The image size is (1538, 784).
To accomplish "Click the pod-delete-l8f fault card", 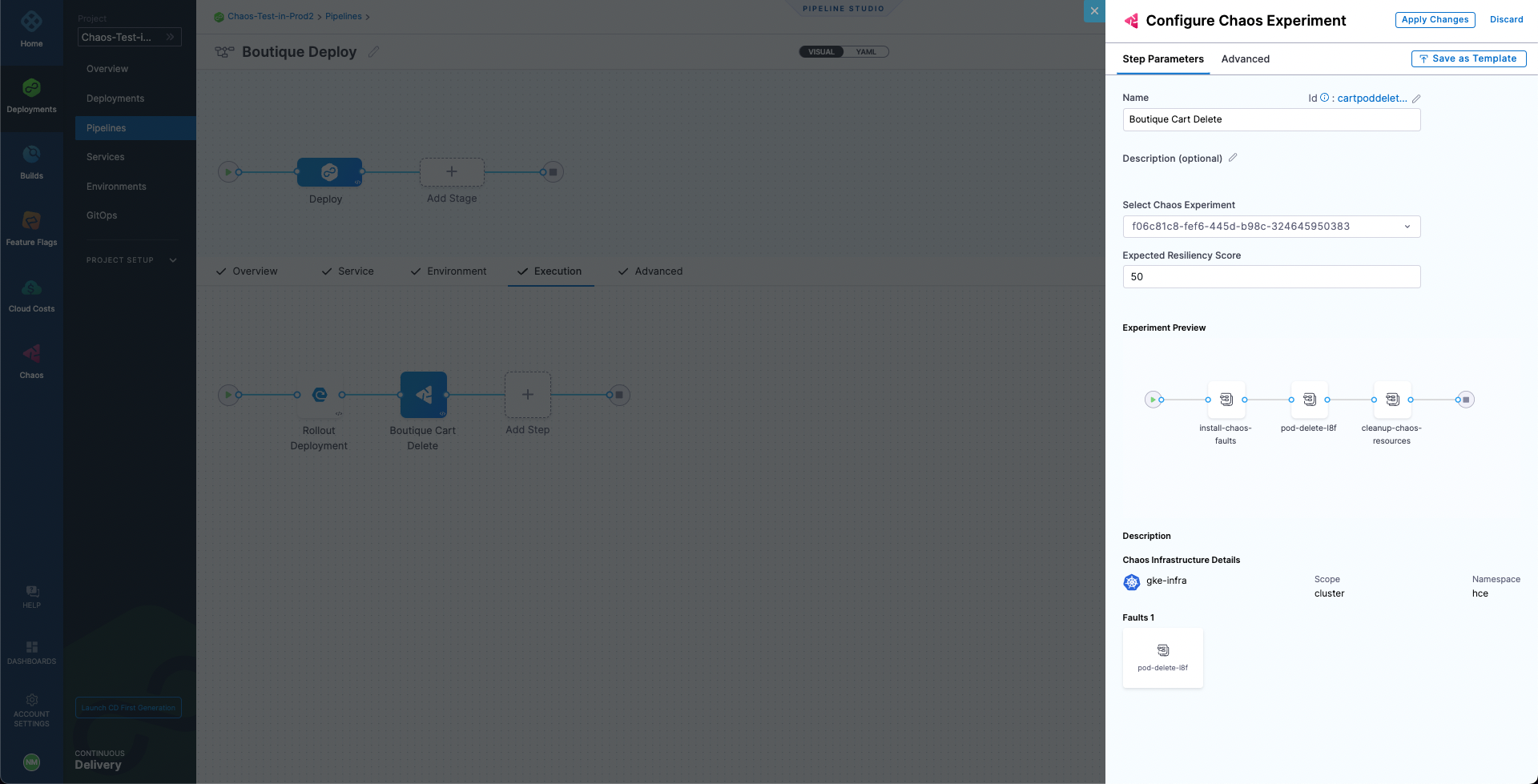I will click(x=1162, y=657).
